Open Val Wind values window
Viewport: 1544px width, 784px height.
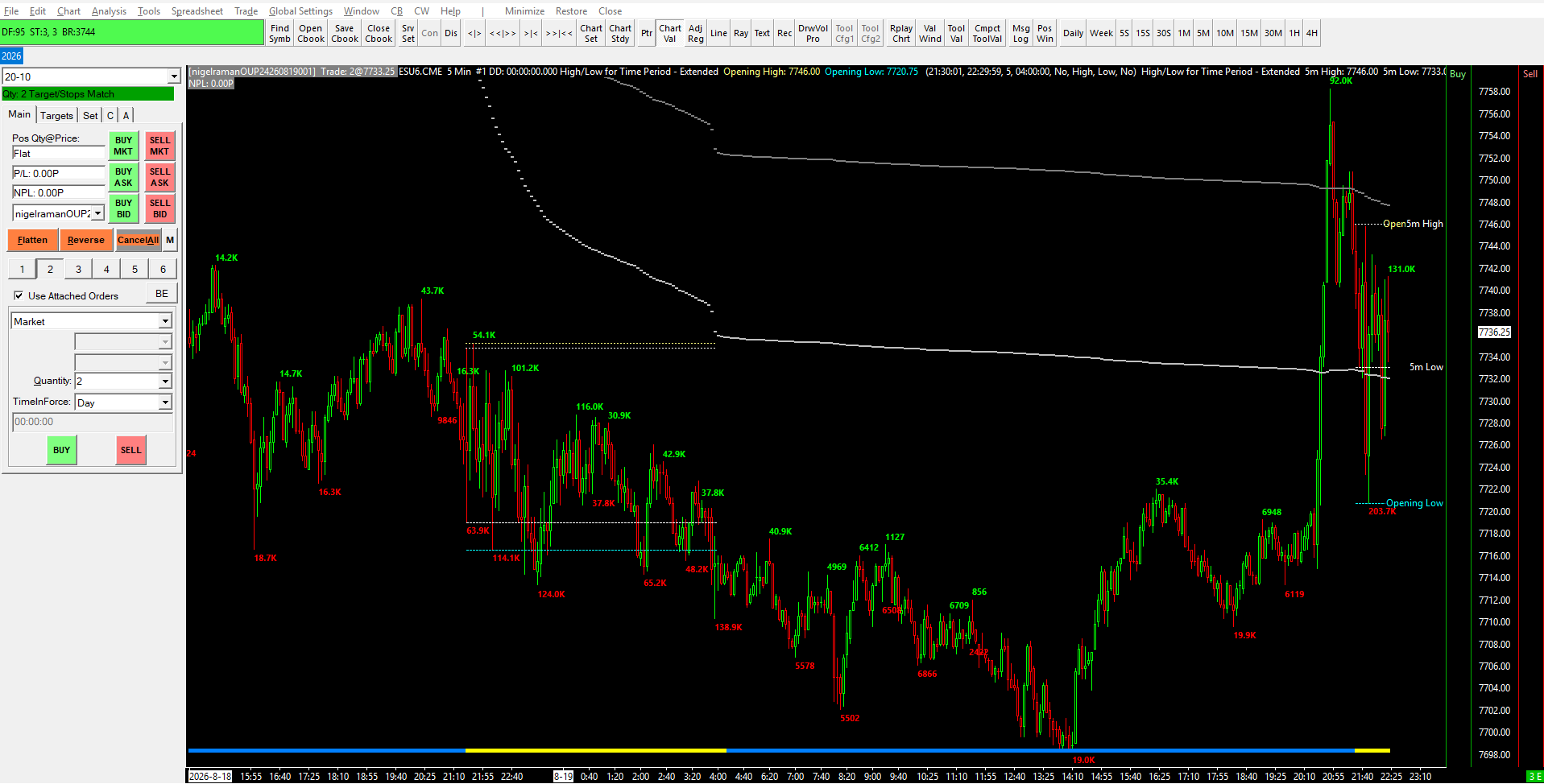point(930,33)
